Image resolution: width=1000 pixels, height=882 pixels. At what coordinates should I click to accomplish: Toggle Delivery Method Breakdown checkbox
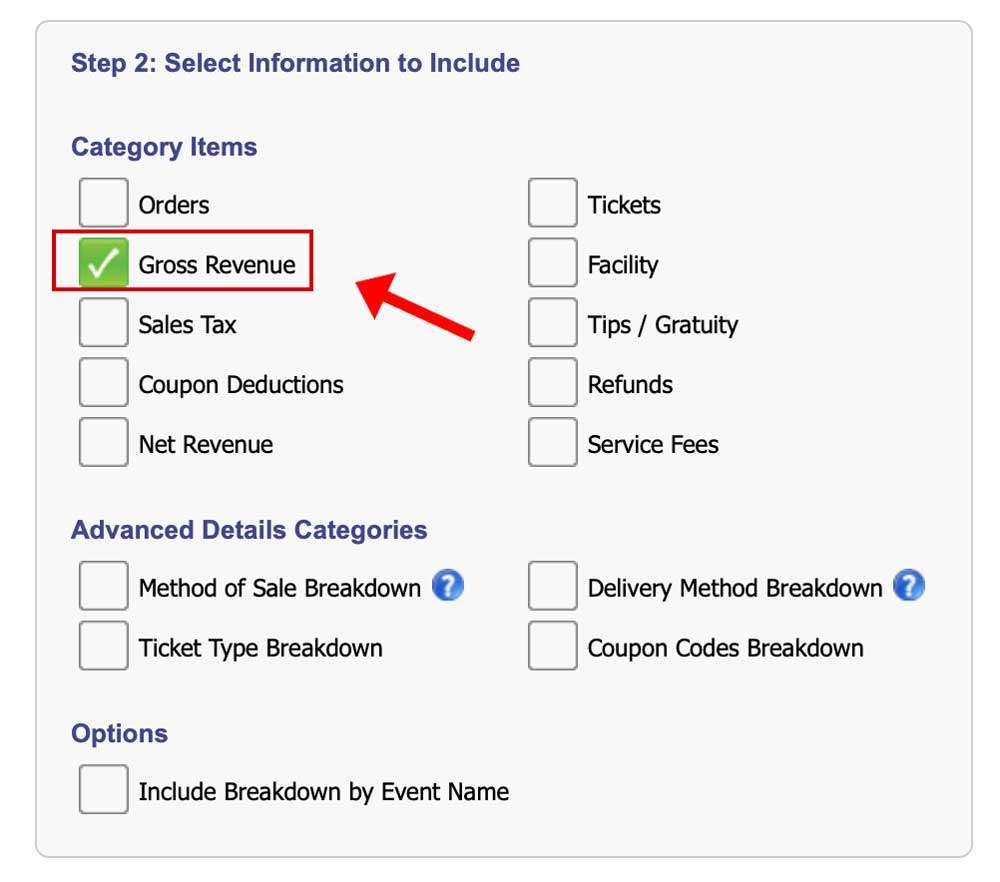tap(553, 587)
